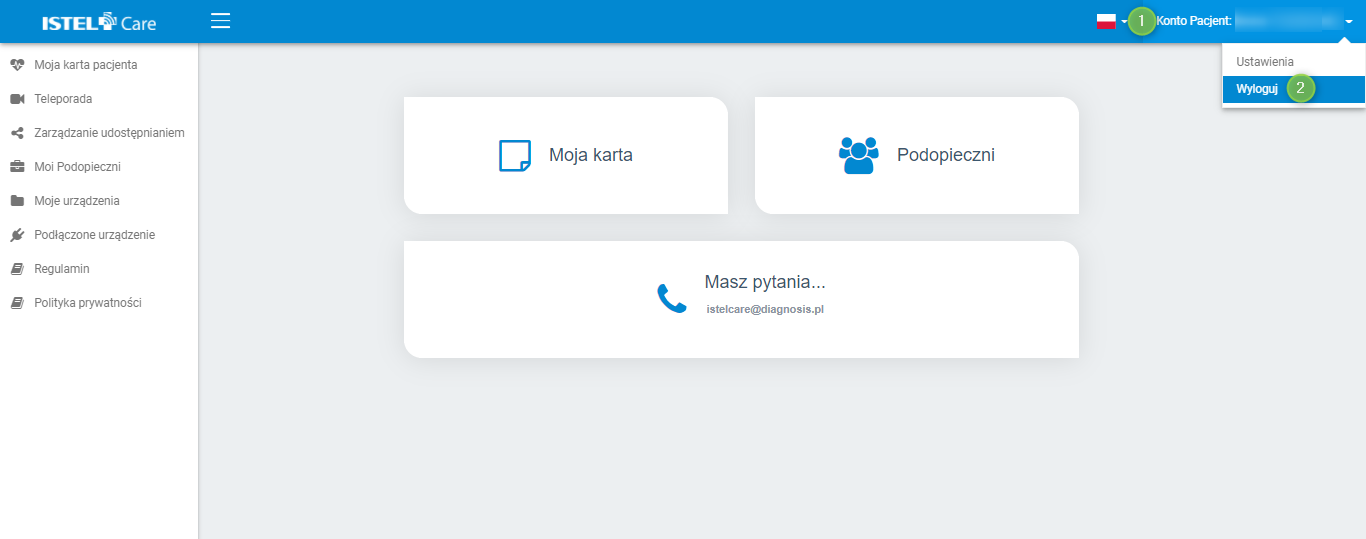The width and height of the screenshot is (1366, 539).
Task: Click the phone icon in Masz pytania card
Action: click(x=671, y=298)
